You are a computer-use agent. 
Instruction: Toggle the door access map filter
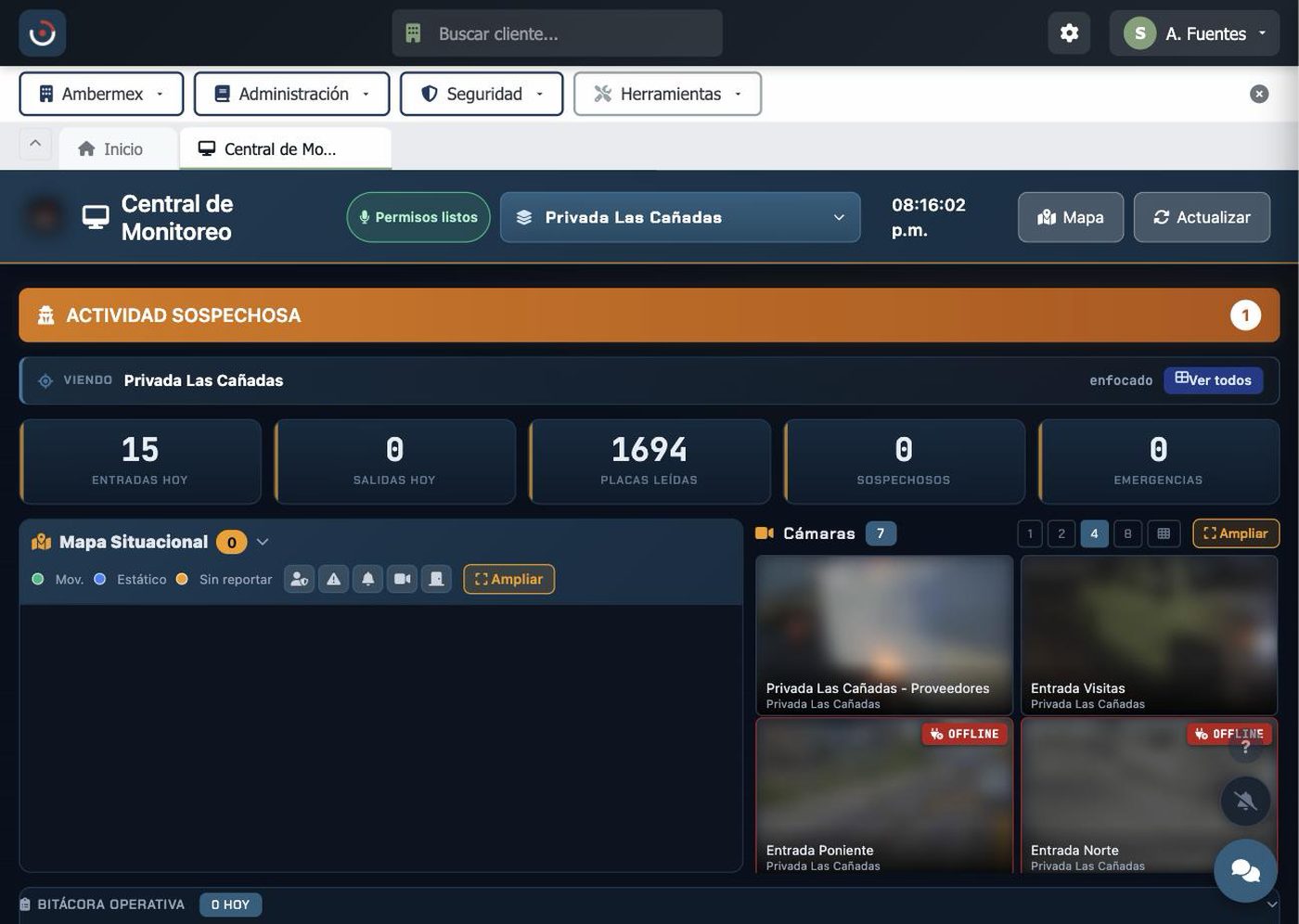pos(436,579)
